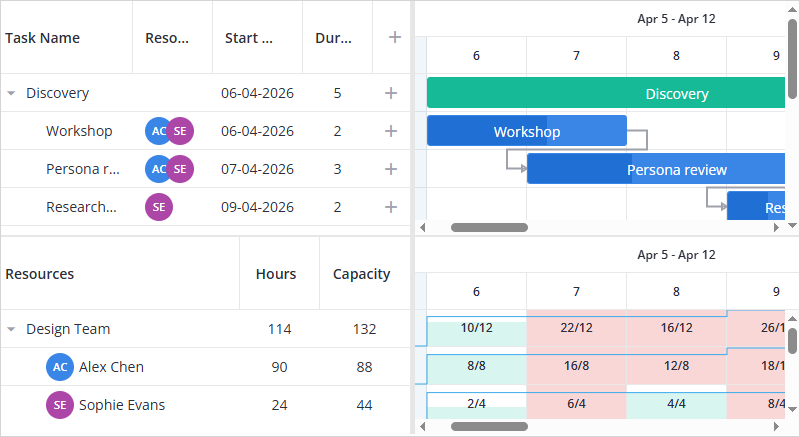This screenshot has width=800, height=437.
Task: Select the Alex Chen resource name
Action: (111, 367)
